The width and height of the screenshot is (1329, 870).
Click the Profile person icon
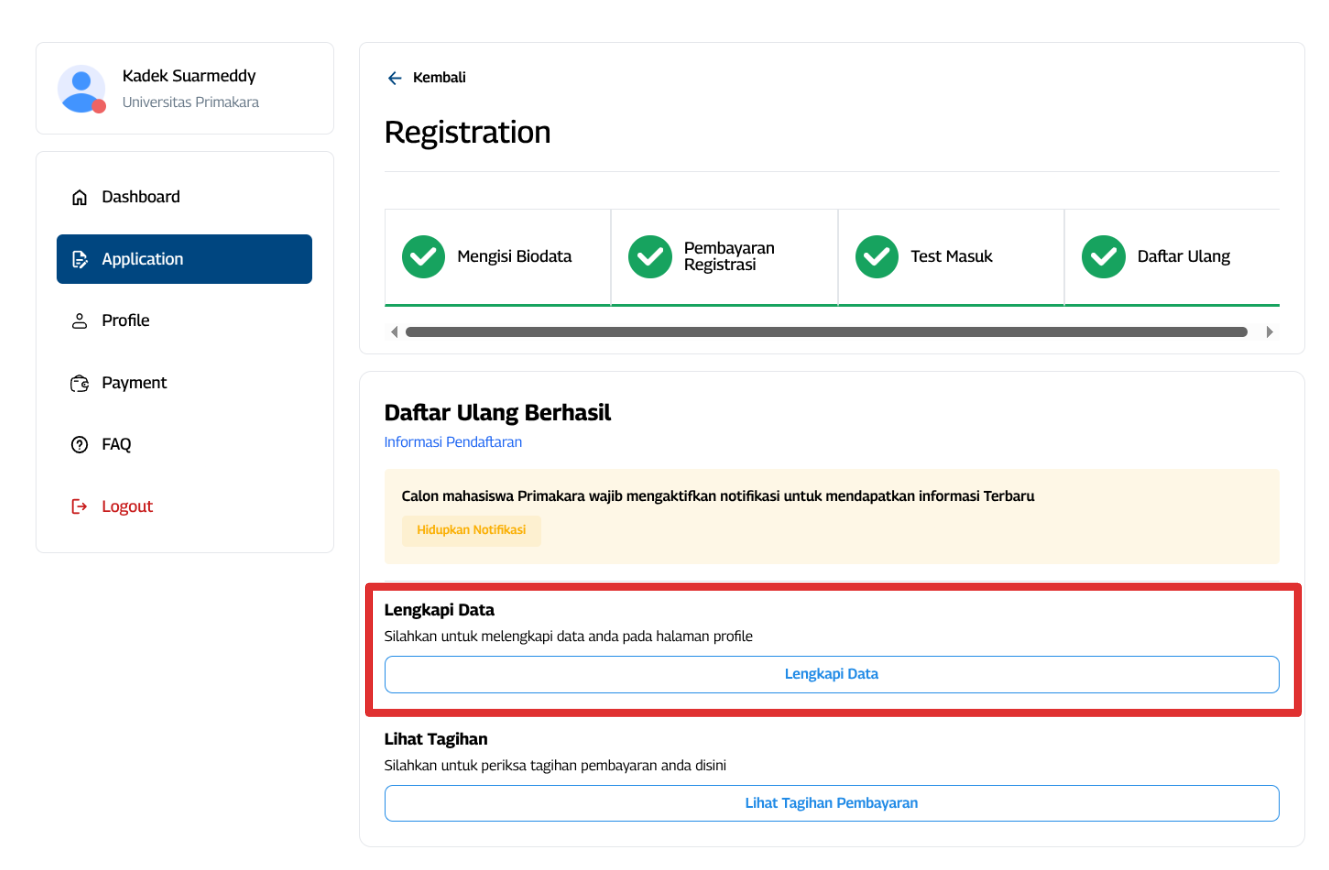[80, 322]
